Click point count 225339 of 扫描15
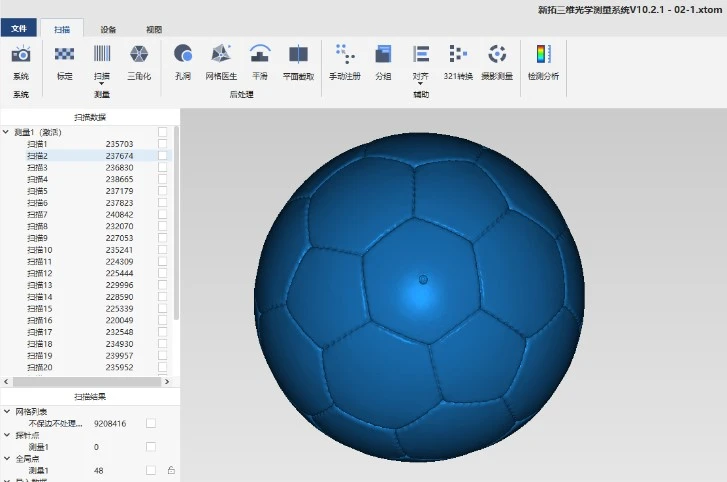 [x=119, y=309]
